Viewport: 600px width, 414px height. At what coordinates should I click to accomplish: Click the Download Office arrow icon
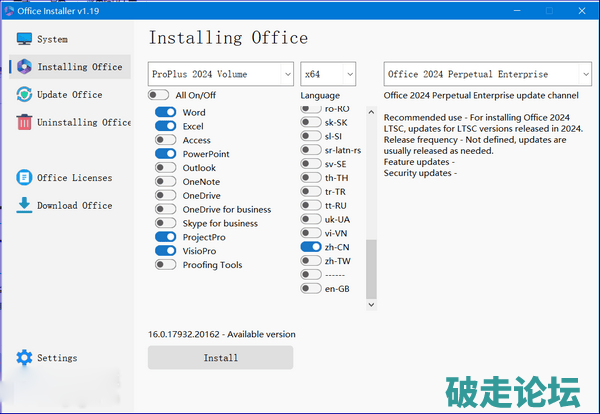coord(24,205)
